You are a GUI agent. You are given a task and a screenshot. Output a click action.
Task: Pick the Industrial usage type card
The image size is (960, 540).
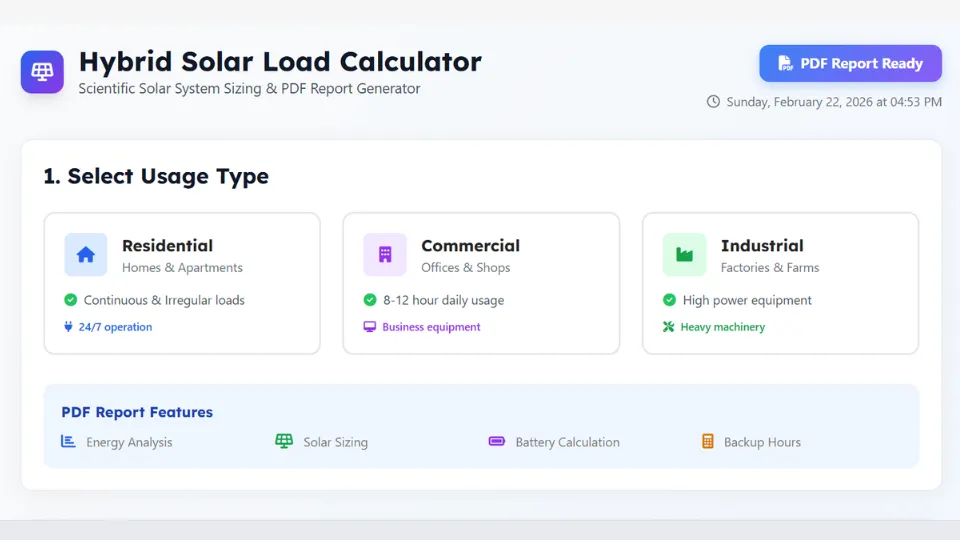780,283
